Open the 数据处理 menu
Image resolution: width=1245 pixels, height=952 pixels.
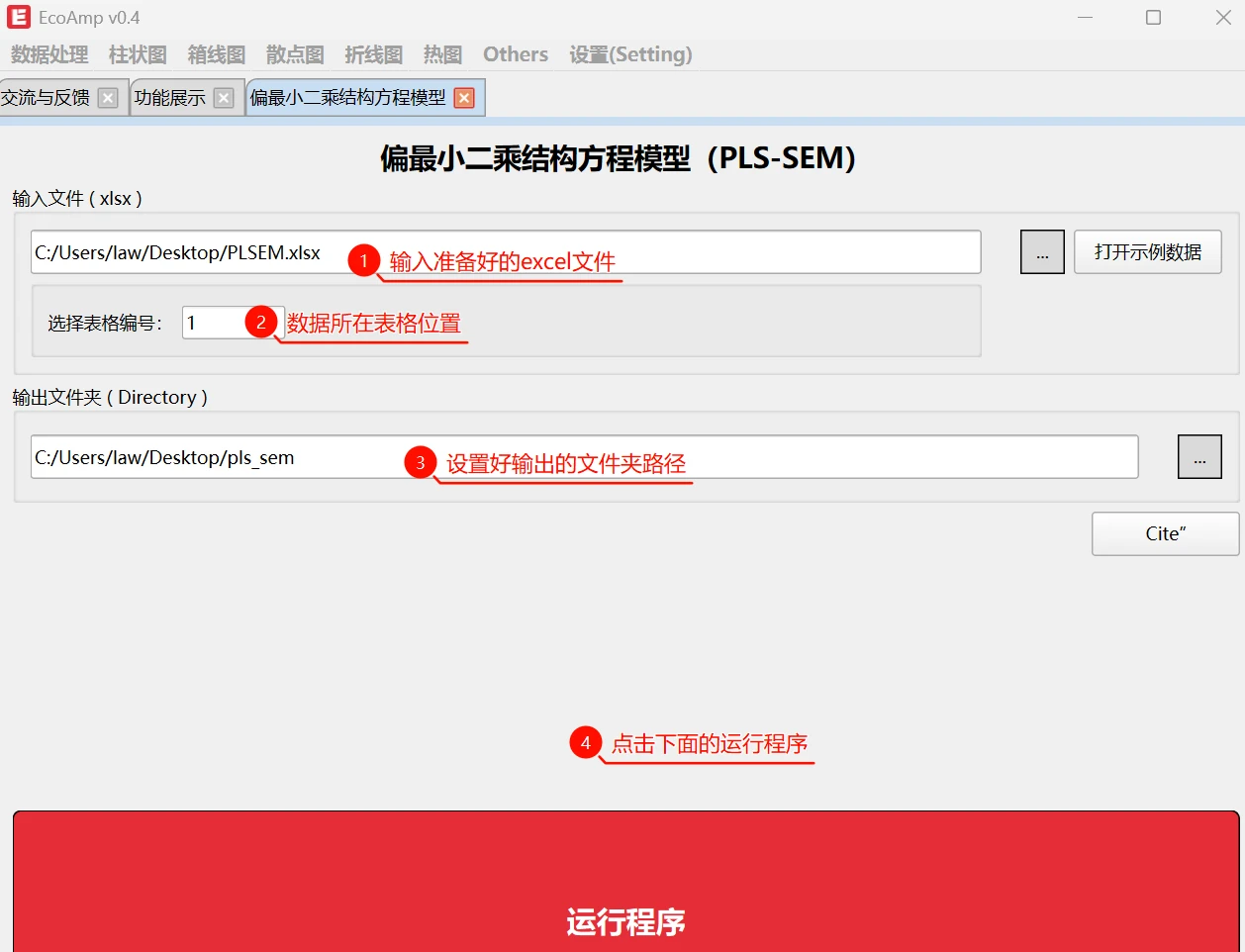49,54
